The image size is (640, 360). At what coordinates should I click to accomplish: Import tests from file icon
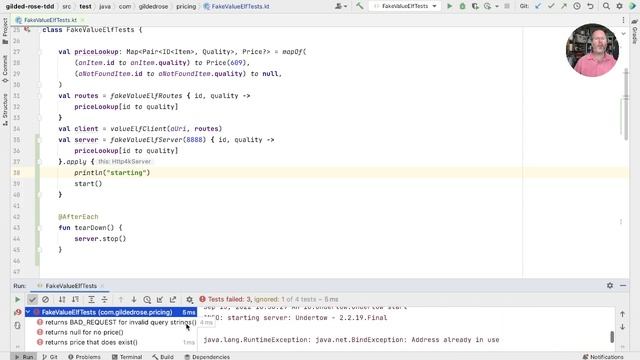pyautogui.click(x=160, y=300)
